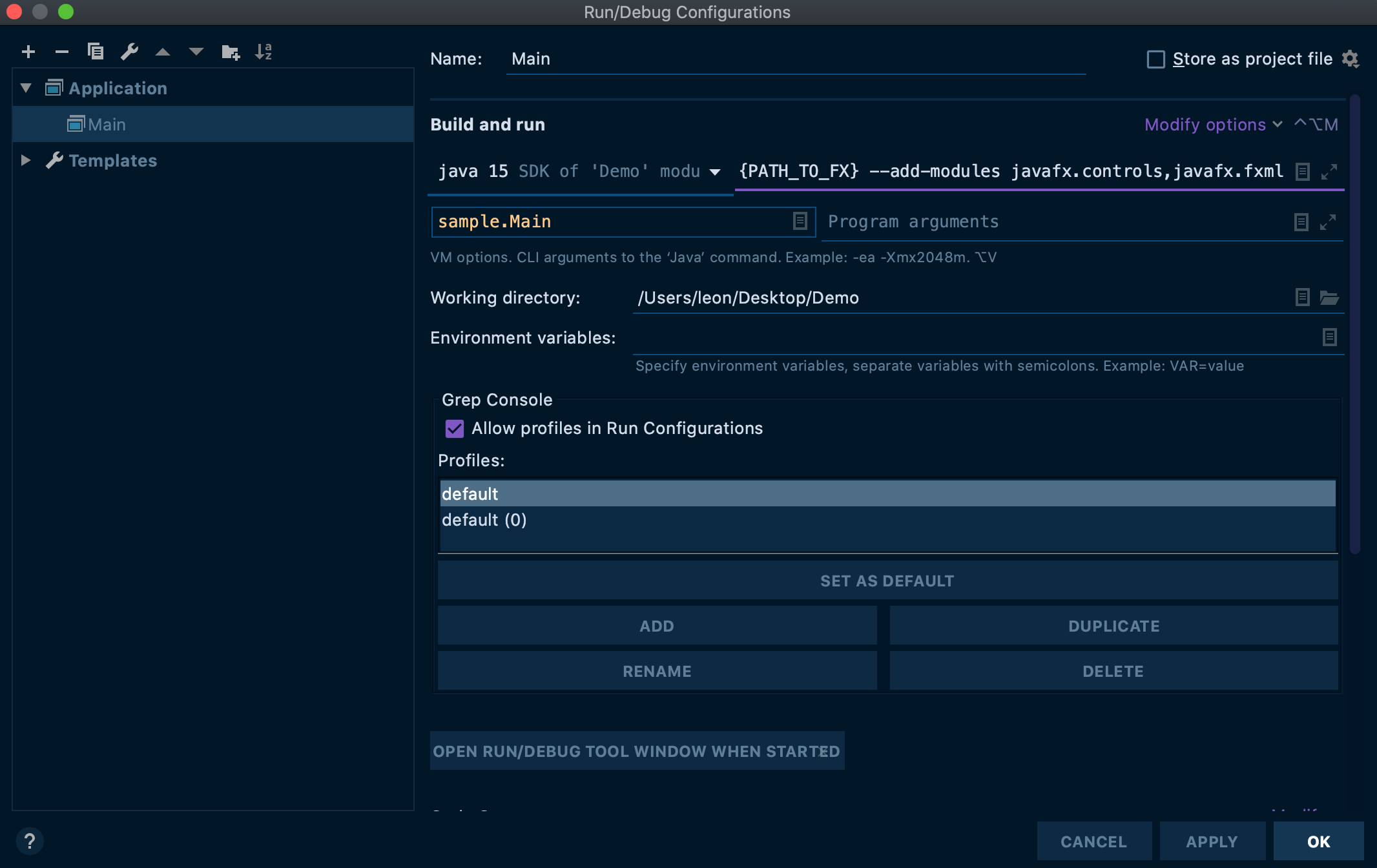Open the project file storage settings gear
The image size is (1377, 868).
pos(1351,59)
